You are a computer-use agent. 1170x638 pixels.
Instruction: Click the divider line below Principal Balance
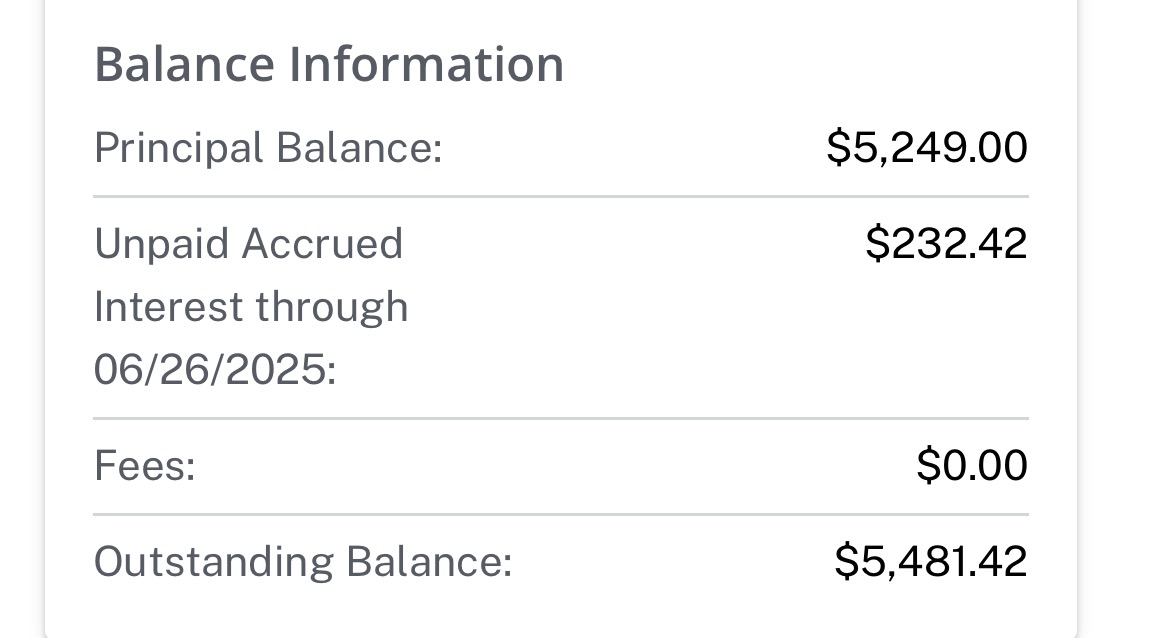point(560,197)
